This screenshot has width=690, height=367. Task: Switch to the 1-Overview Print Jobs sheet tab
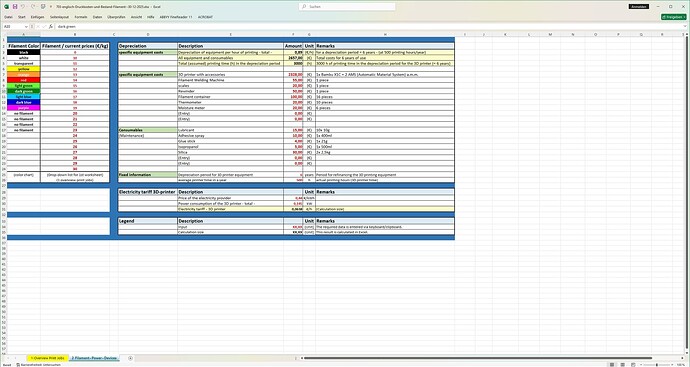point(47,358)
